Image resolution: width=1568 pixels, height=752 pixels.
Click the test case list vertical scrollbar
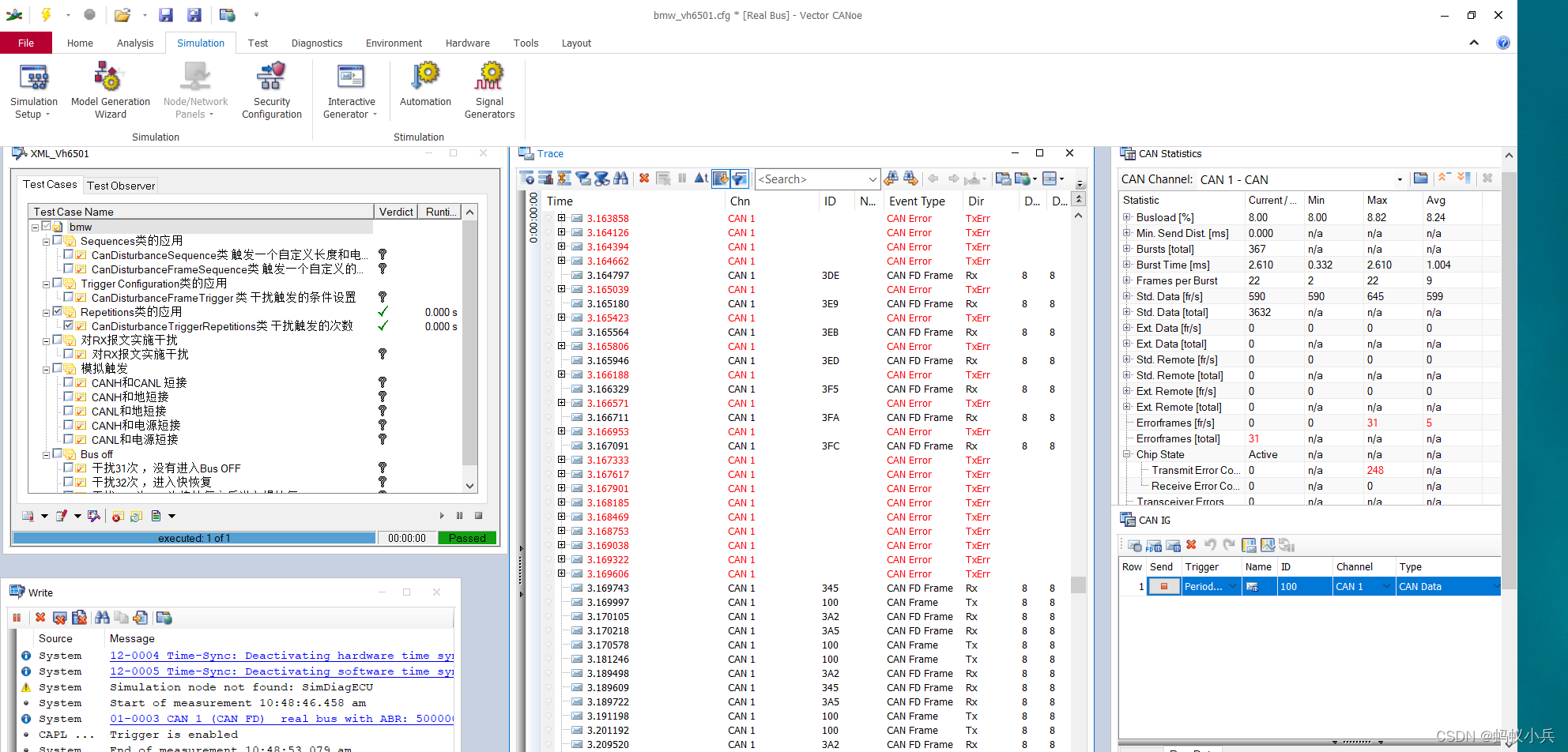point(469,351)
